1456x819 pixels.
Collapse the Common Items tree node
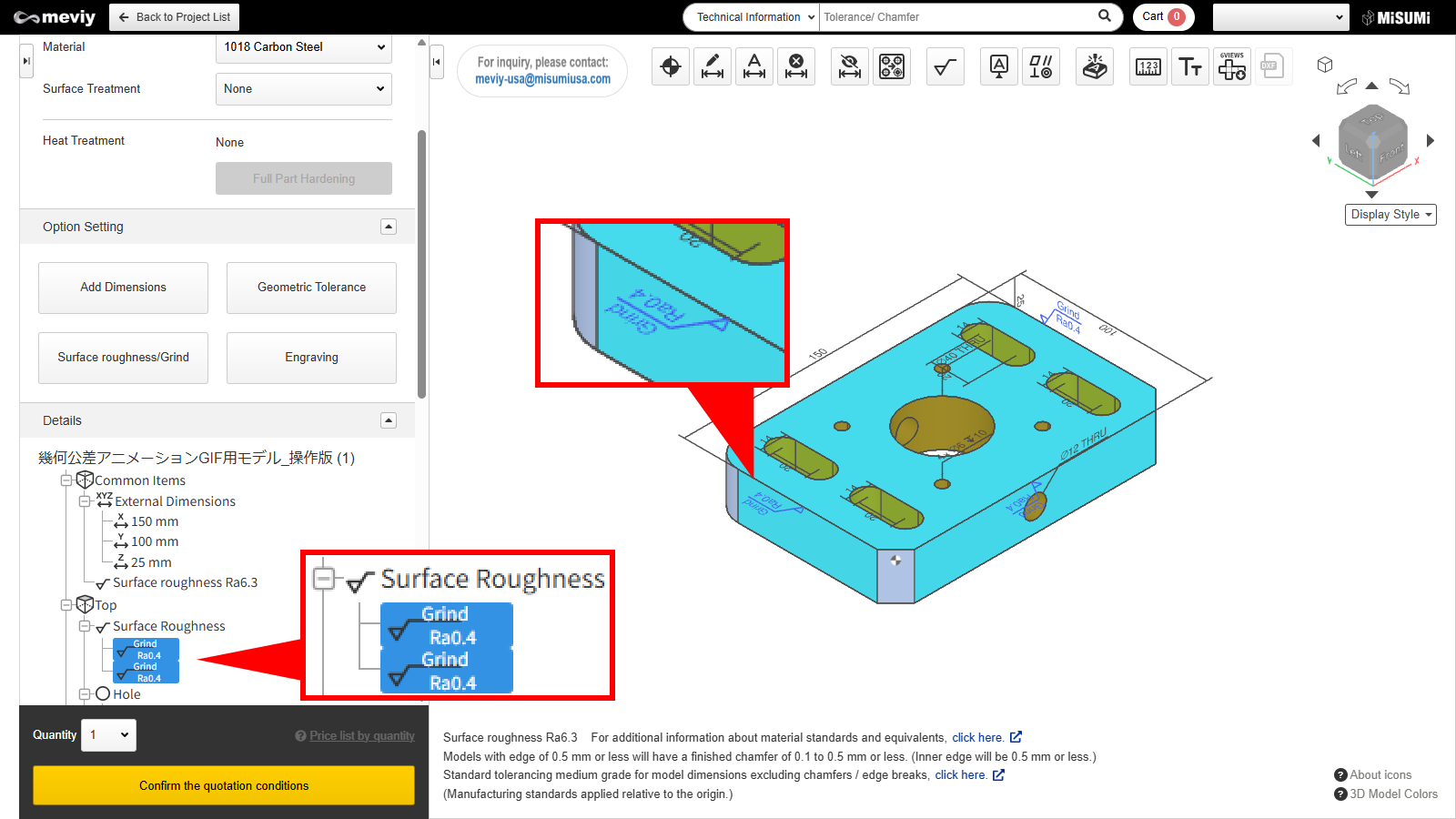[x=66, y=480]
